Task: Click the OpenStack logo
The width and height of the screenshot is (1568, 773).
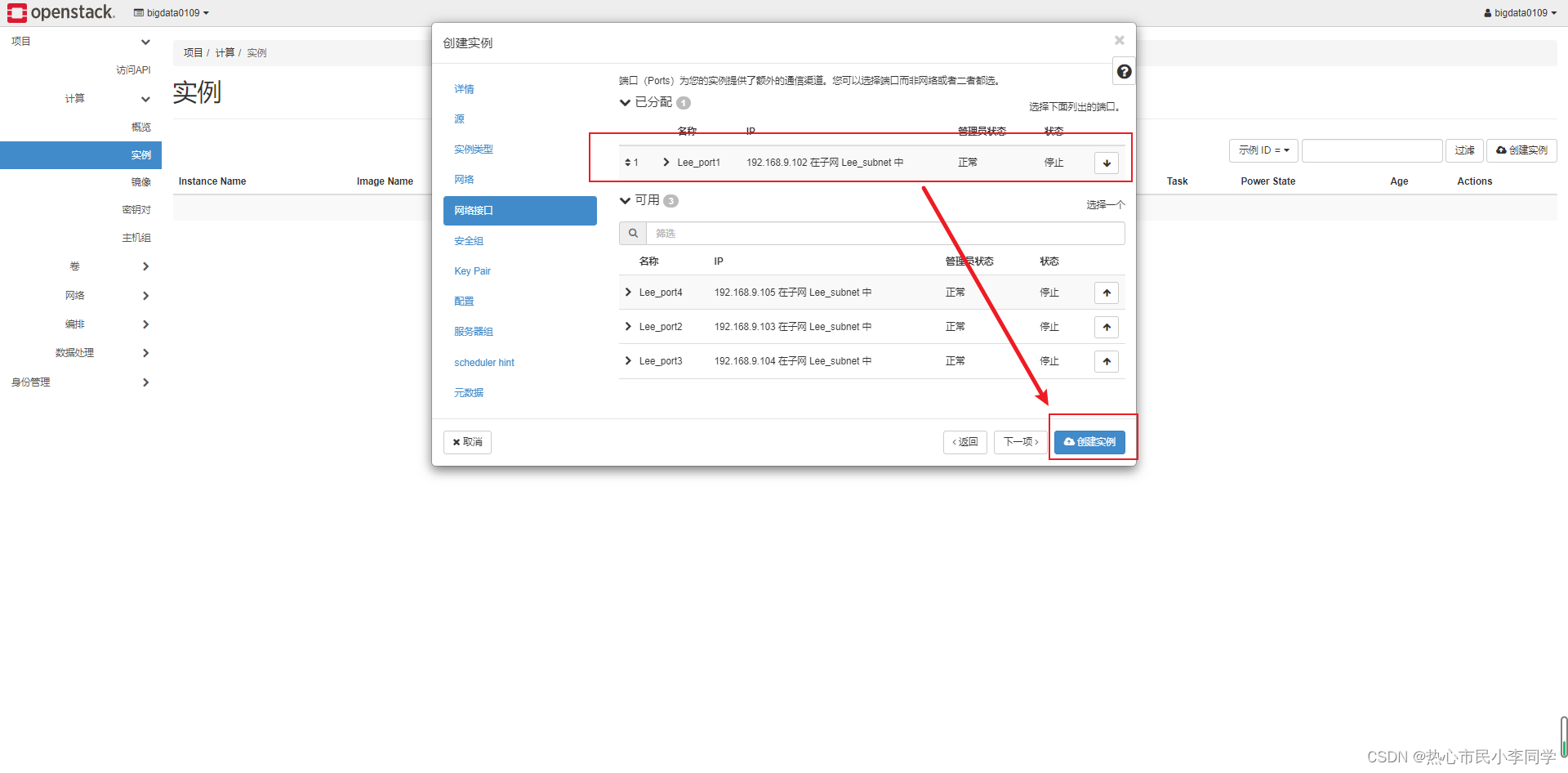Action: click(61, 12)
